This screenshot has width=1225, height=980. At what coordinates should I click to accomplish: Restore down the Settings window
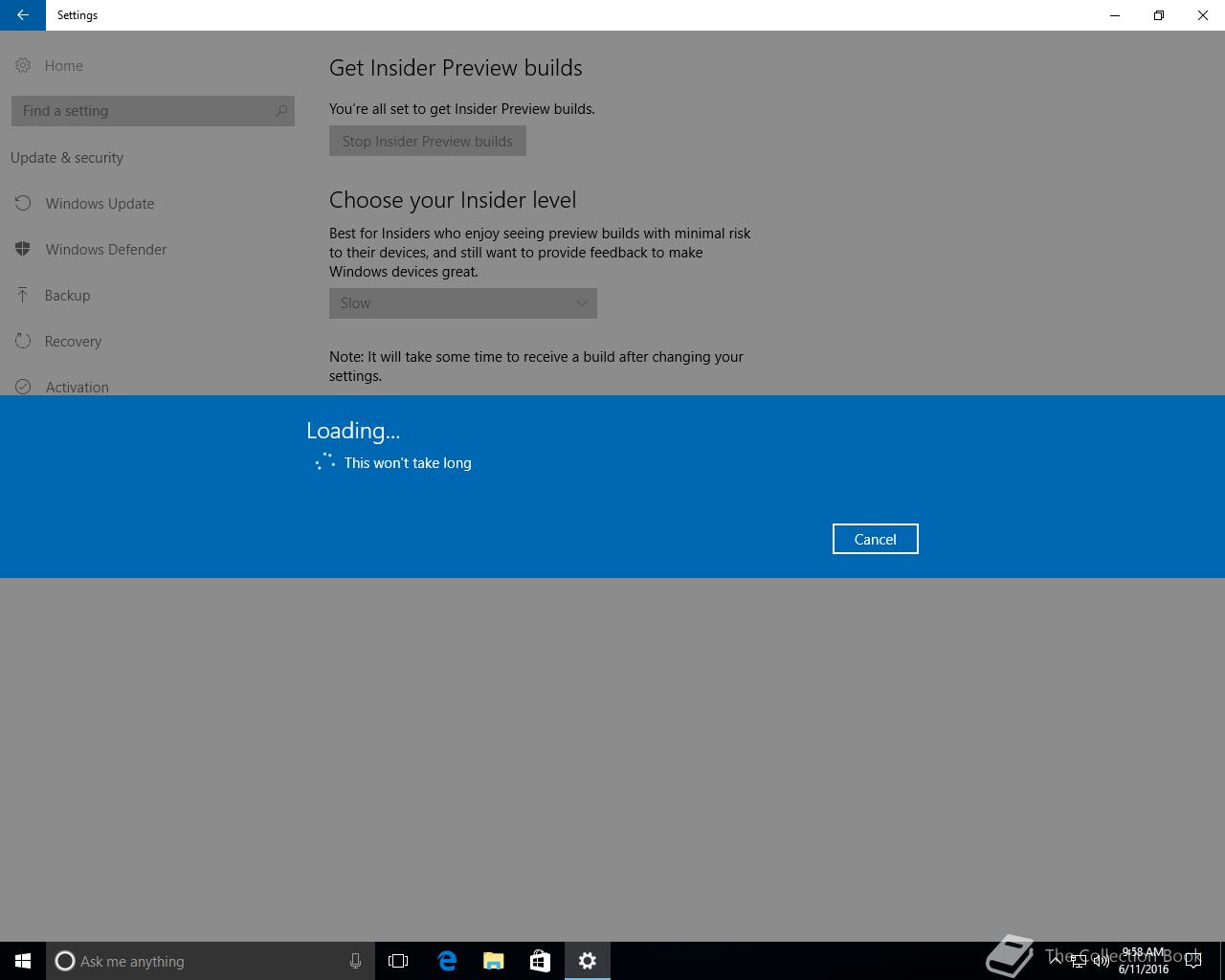pos(1159,15)
